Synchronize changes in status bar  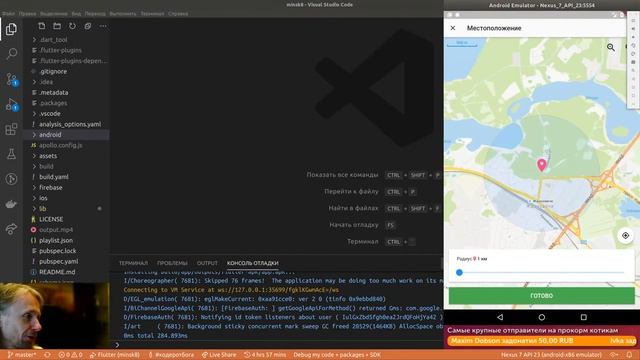tap(47, 355)
